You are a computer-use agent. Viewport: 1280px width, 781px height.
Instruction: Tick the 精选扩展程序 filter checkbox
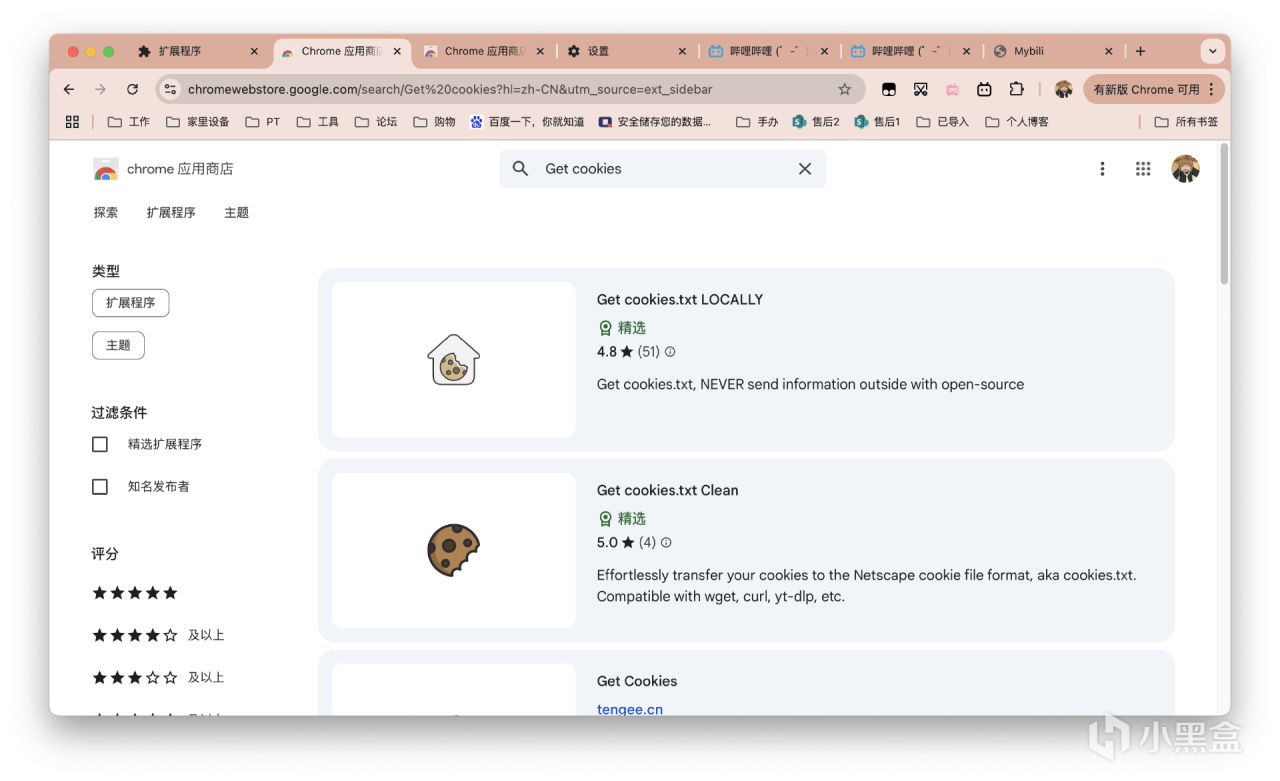(100, 444)
